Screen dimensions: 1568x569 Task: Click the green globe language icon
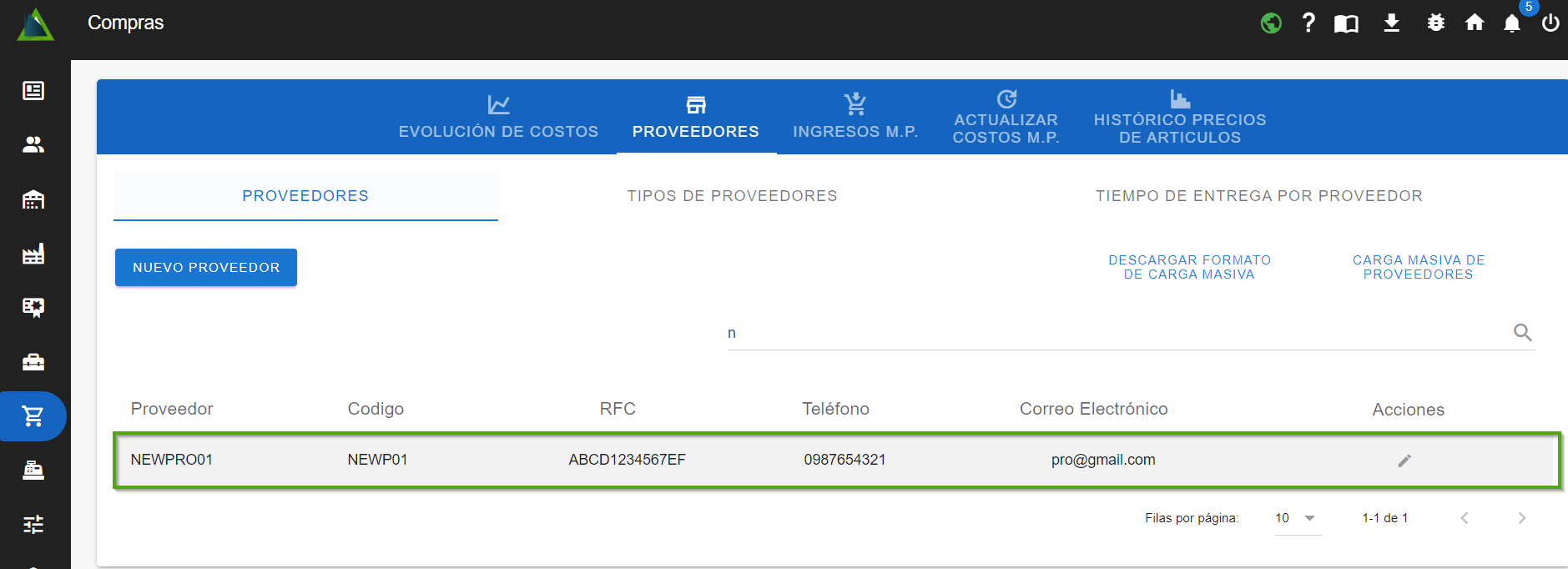(x=1271, y=23)
